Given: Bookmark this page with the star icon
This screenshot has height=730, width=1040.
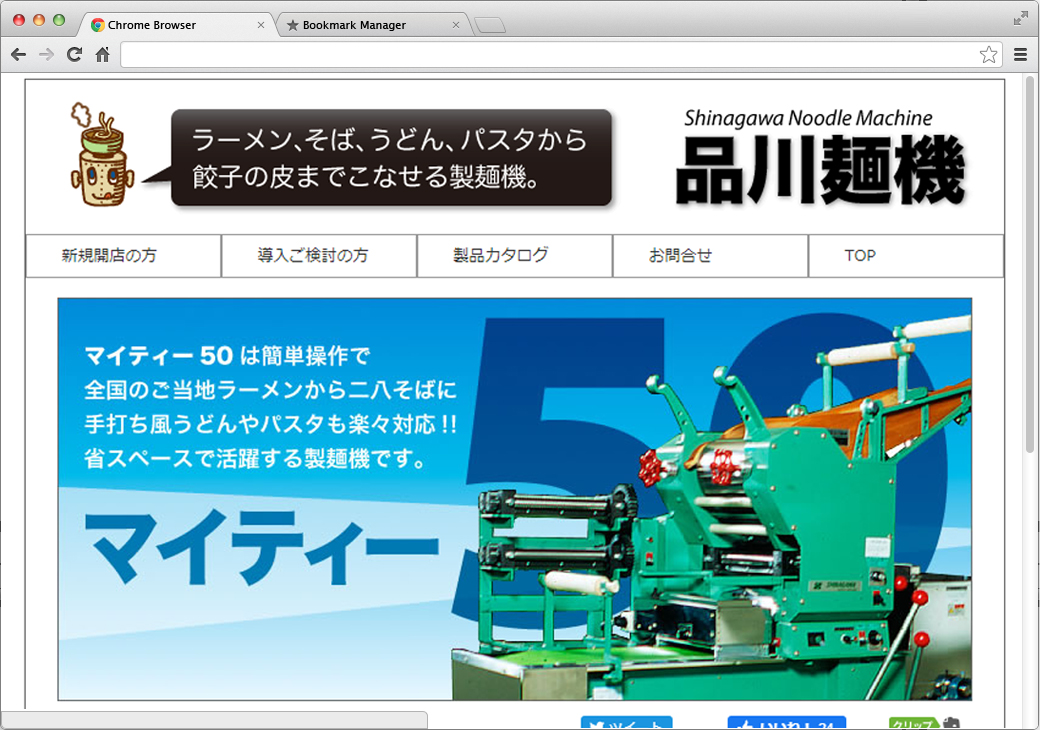Looking at the screenshot, I should point(988,54).
